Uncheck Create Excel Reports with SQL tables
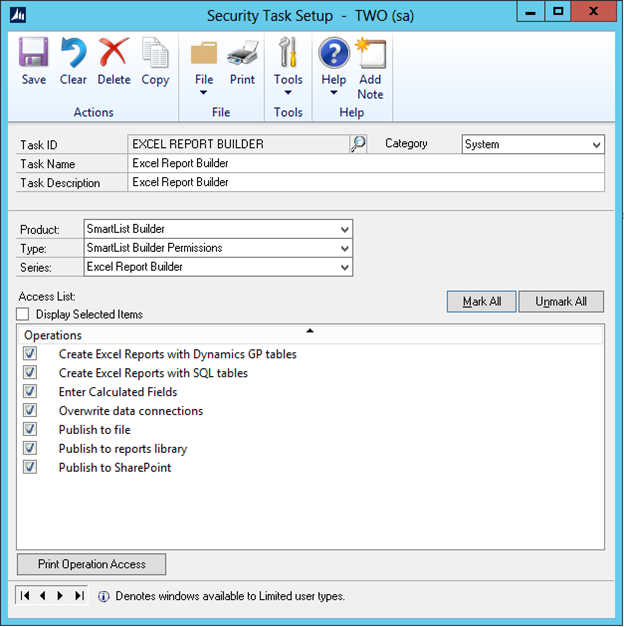Screen dimensions: 624x627 point(30,372)
